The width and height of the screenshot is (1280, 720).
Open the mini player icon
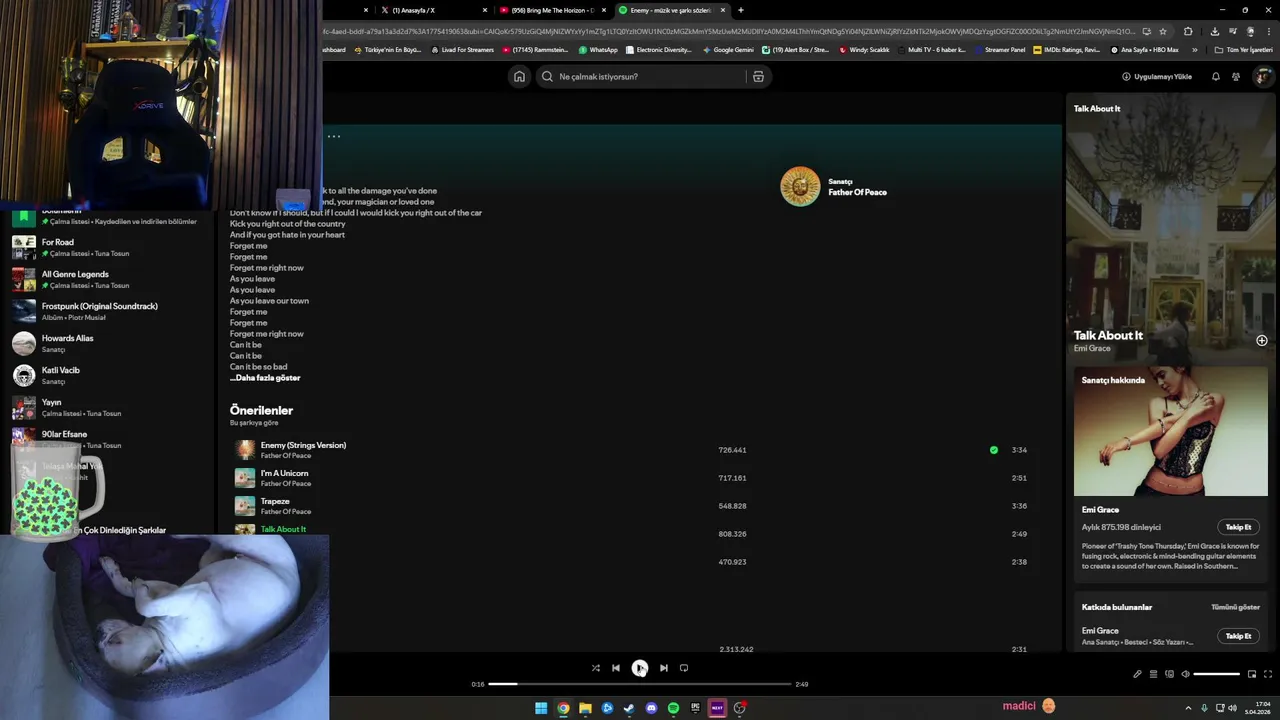[x=1251, y=674]
